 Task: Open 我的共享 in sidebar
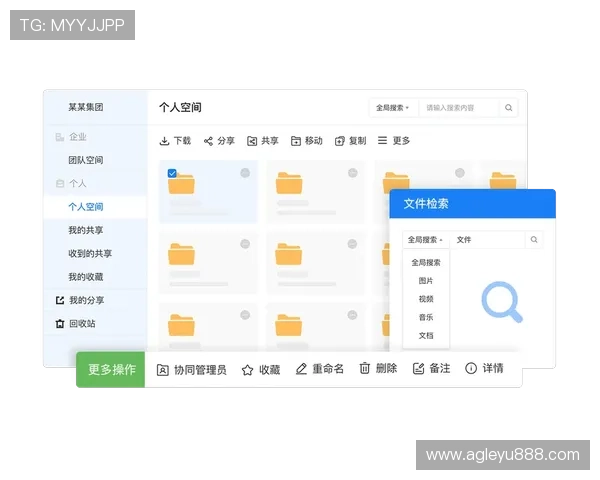[86, 230]
